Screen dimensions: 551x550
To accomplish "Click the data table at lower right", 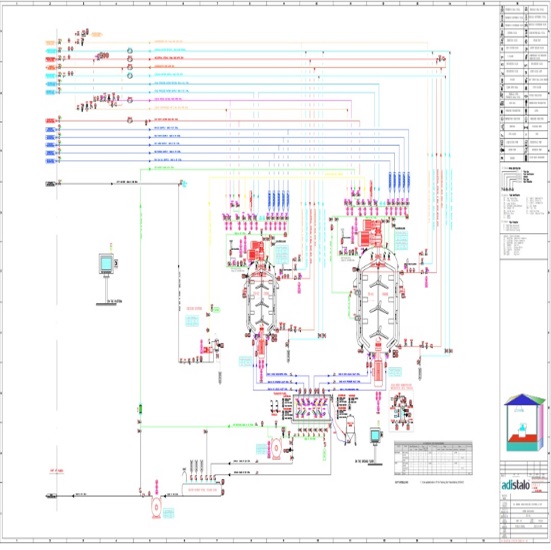I will click(x=433, y=458).
